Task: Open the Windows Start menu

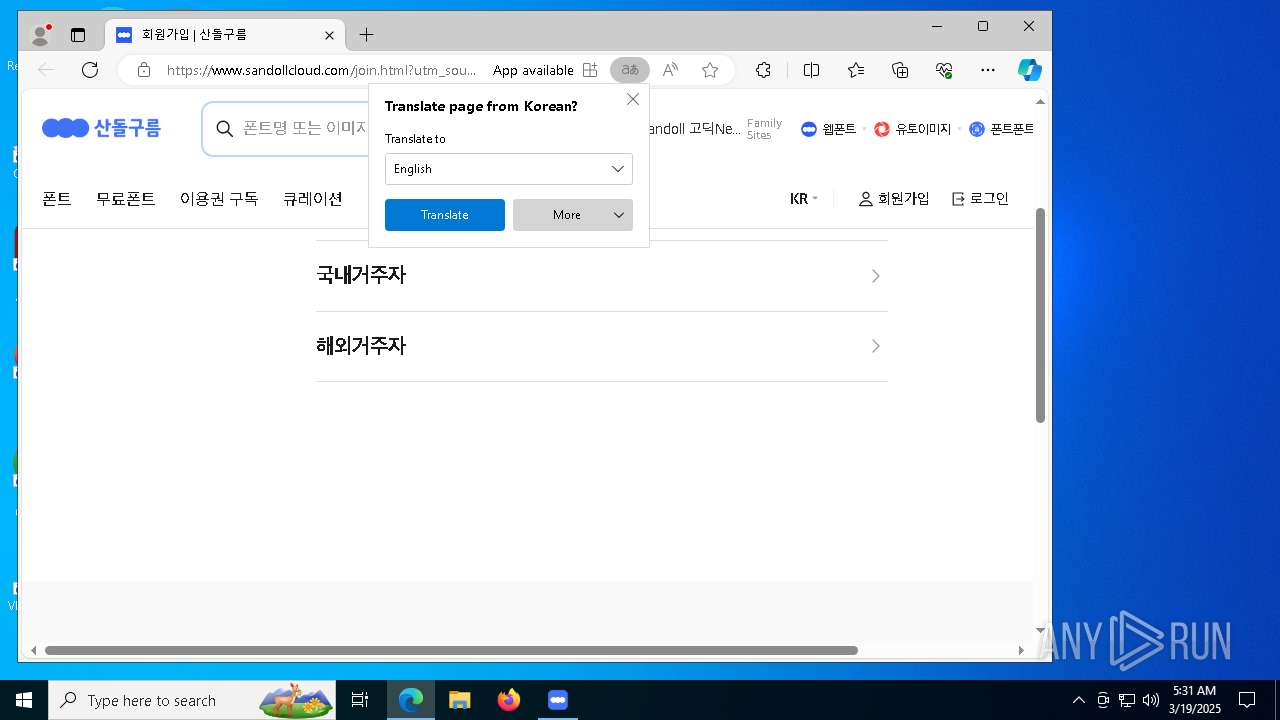Action: 24,700
